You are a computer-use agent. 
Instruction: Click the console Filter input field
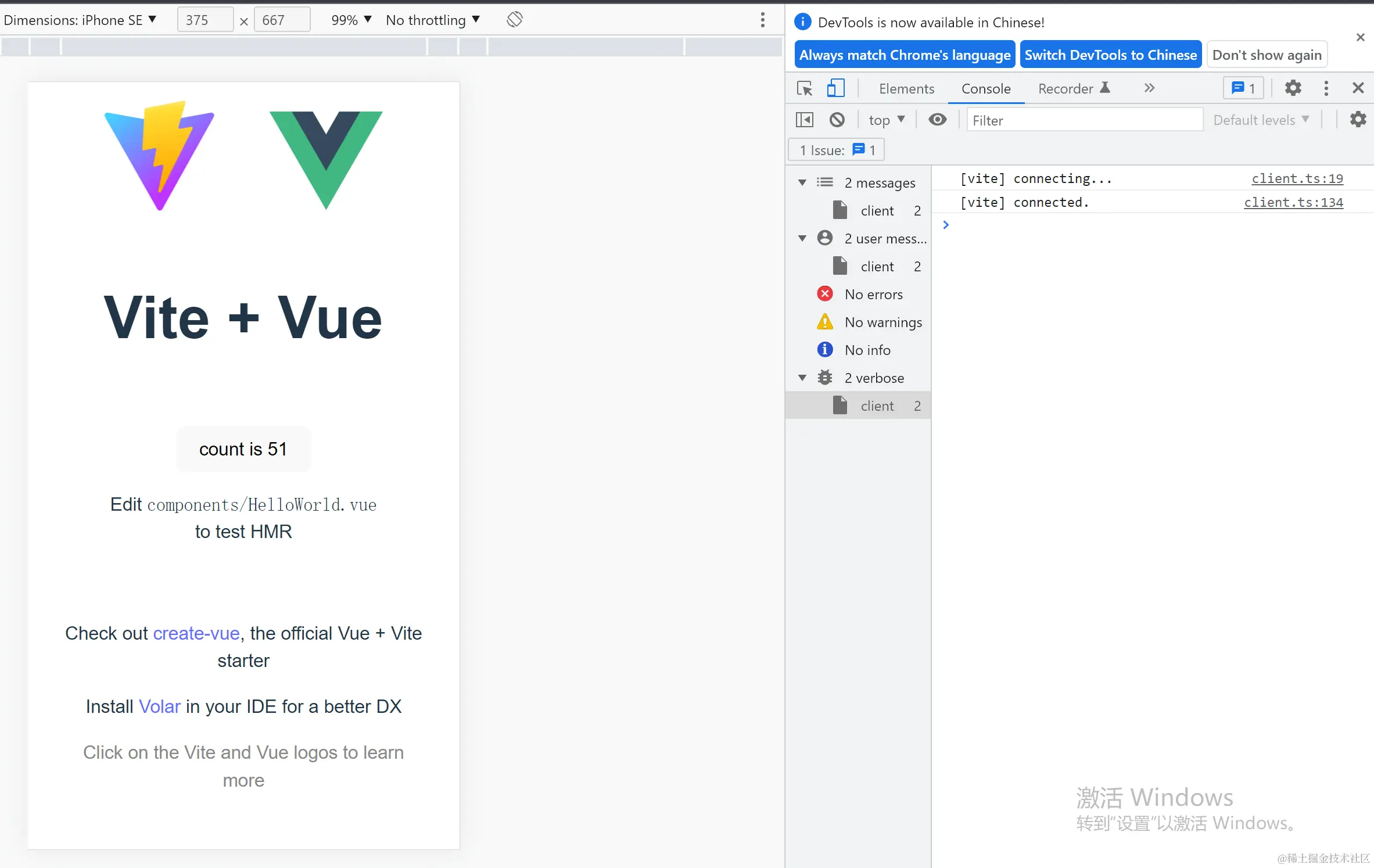[1084, 120]
